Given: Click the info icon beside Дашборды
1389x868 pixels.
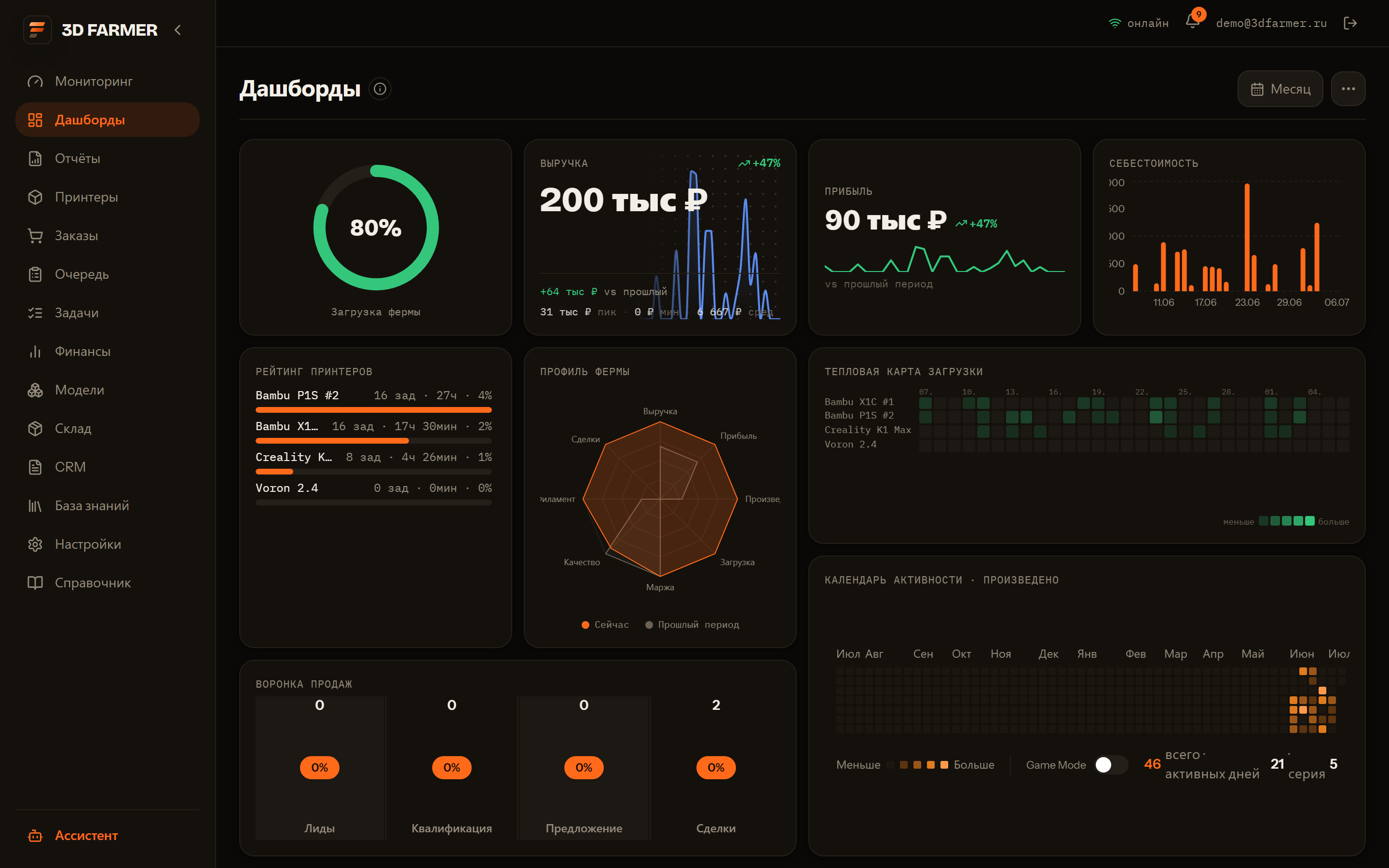Looking at the screenshot, I should click(380, 89).
